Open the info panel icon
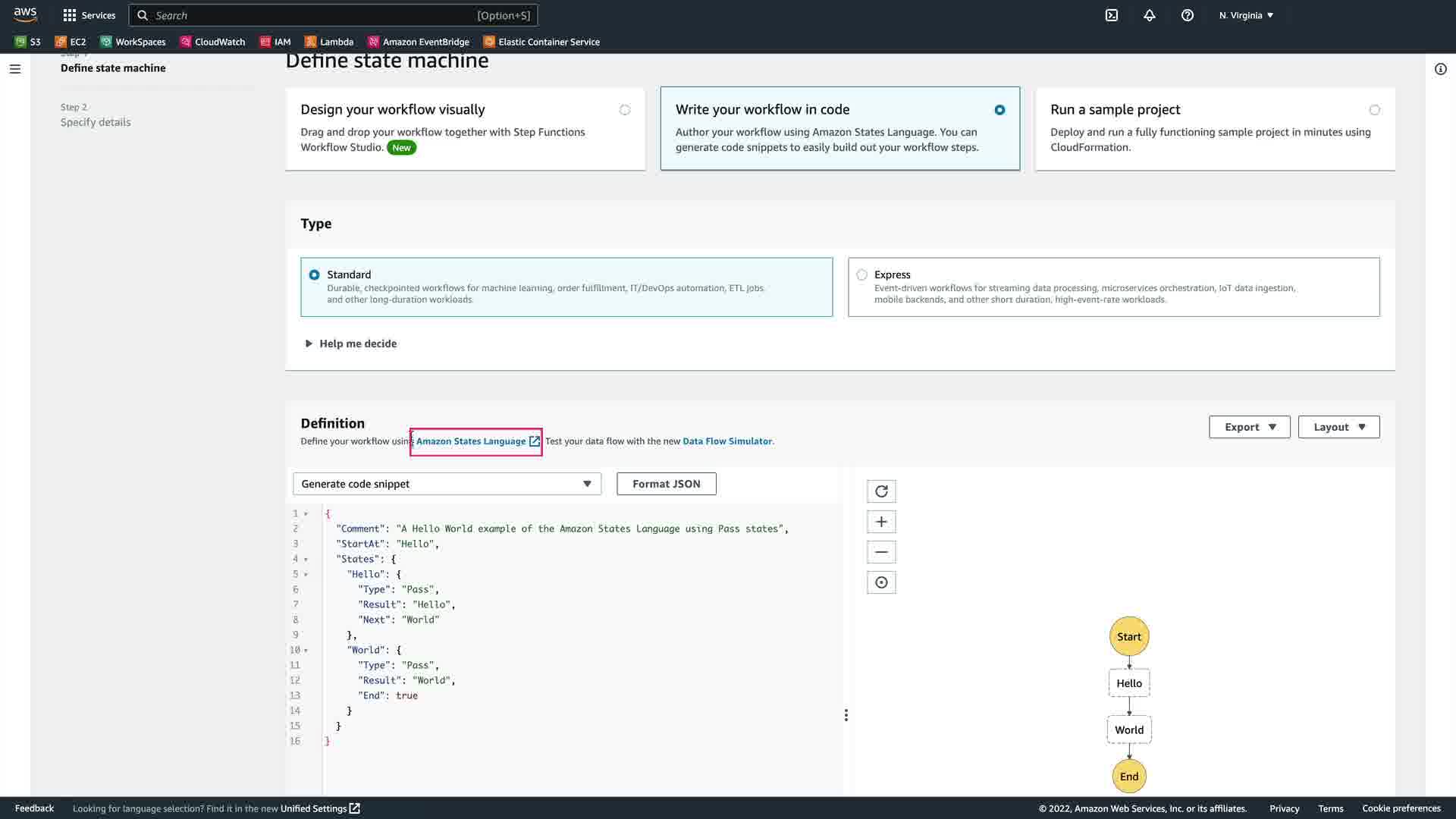This screenshot has height=819, width=1456. tap(1440, 69)
